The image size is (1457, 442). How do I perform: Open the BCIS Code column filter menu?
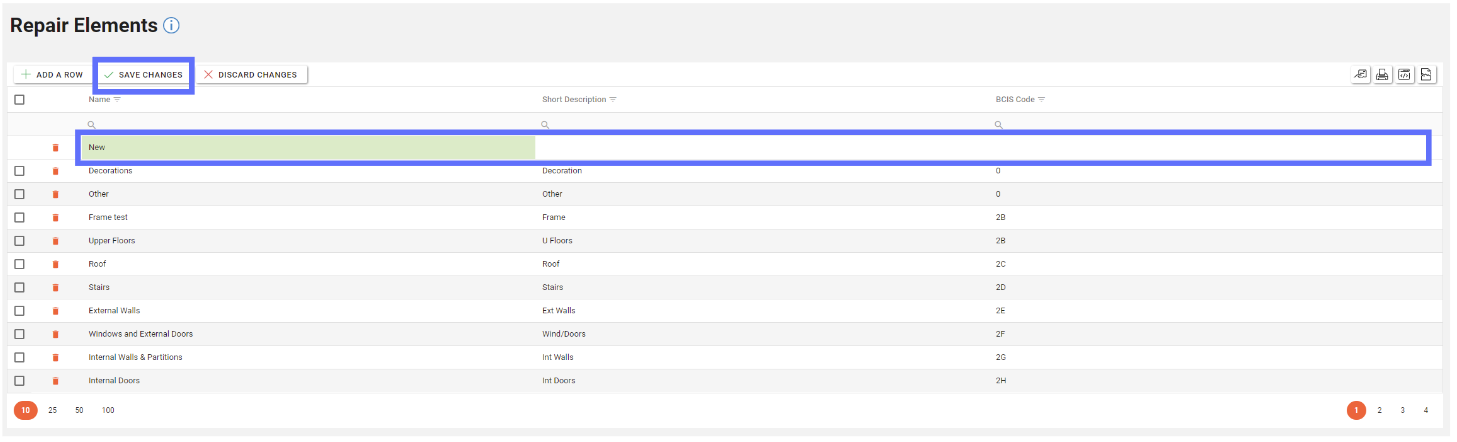(x=1041, y=100)
